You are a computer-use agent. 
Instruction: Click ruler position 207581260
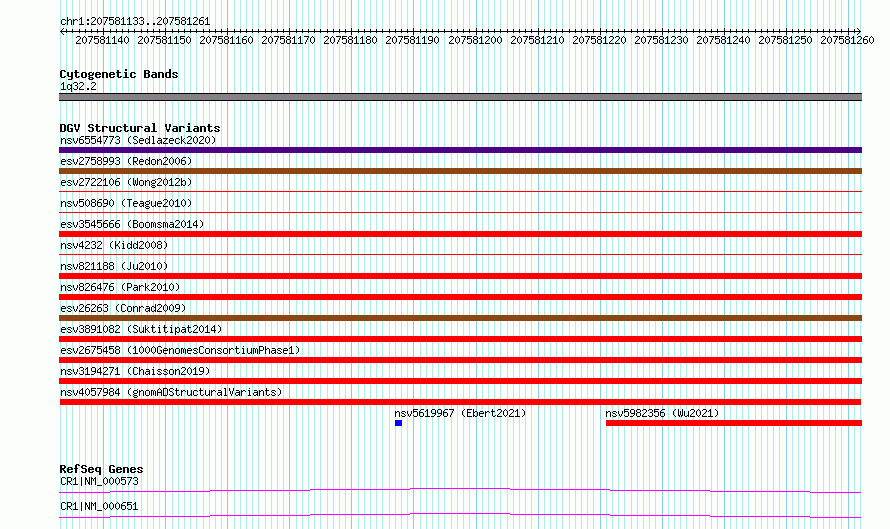click(847, 40)
